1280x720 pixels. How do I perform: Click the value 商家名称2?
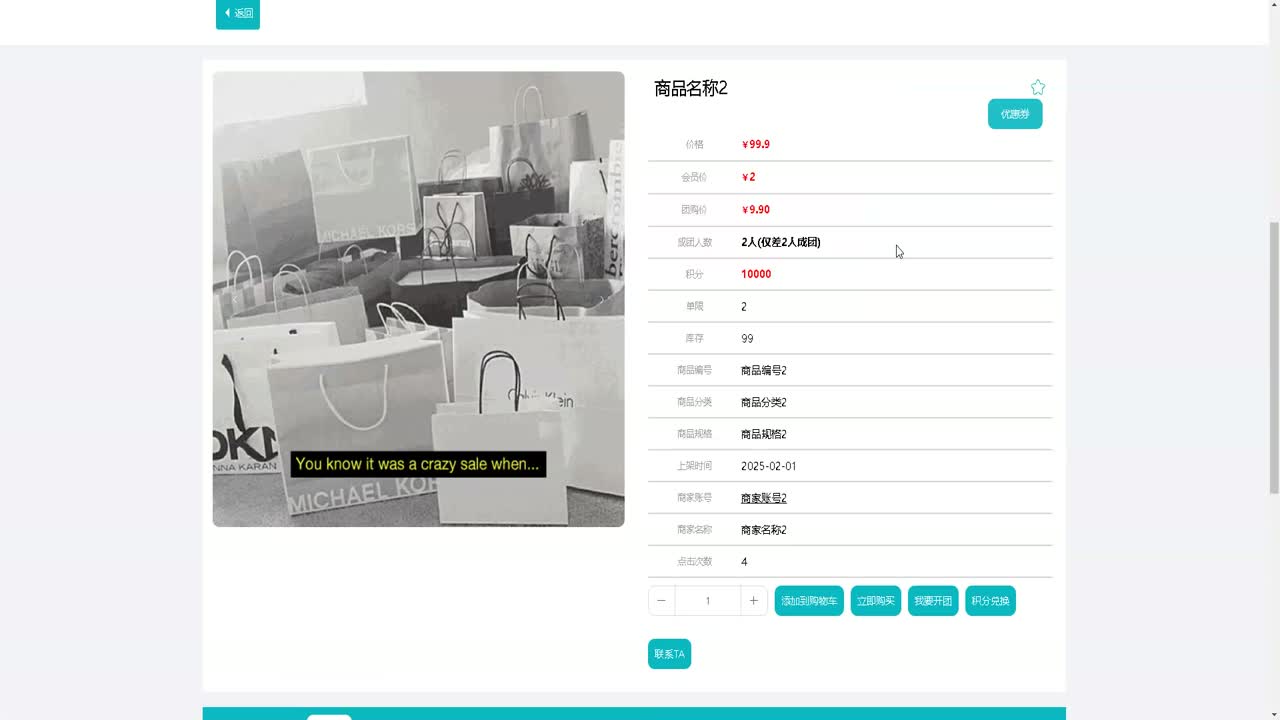[764, 530]
